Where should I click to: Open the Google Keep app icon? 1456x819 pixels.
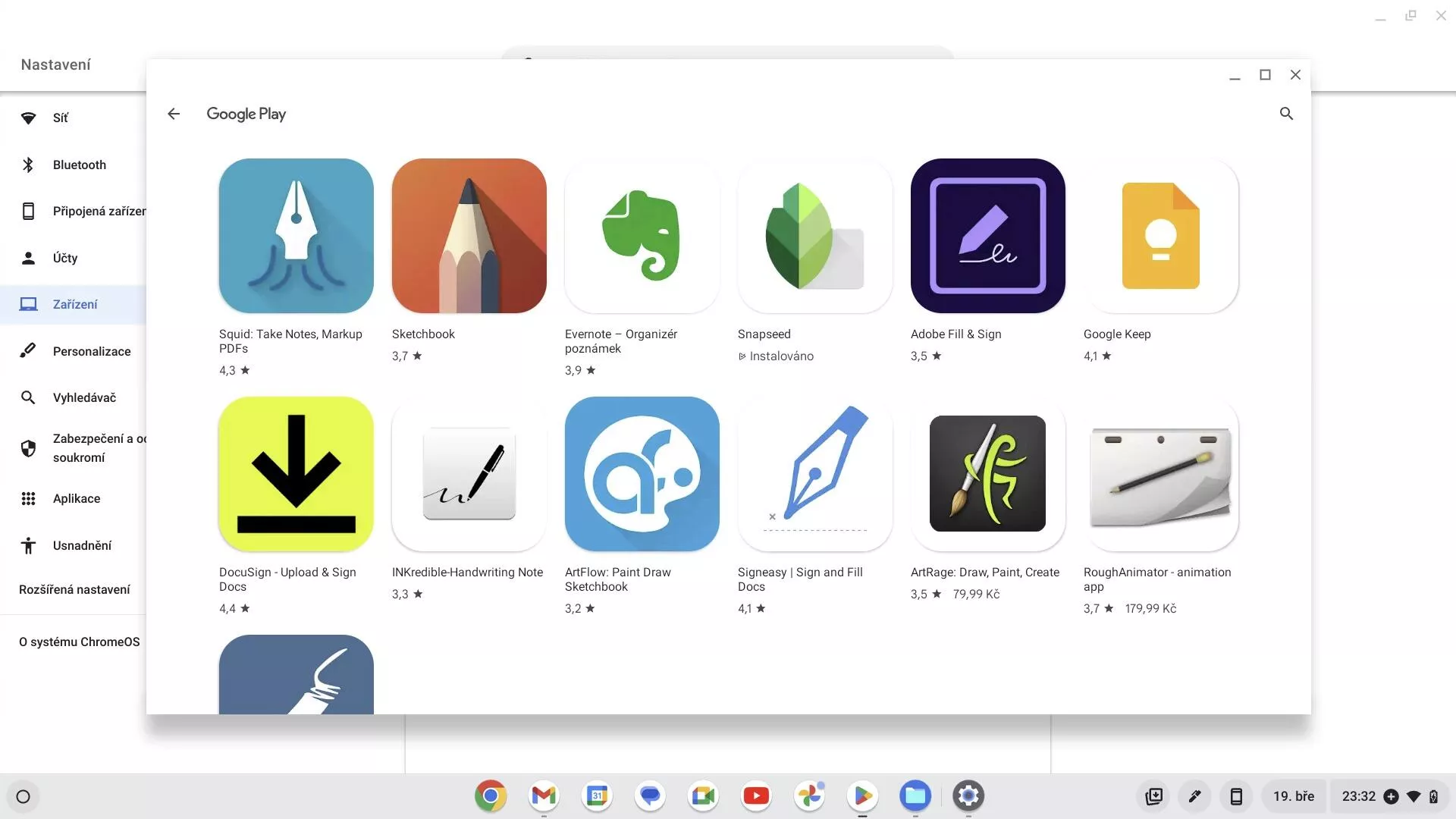point(1160,236)
